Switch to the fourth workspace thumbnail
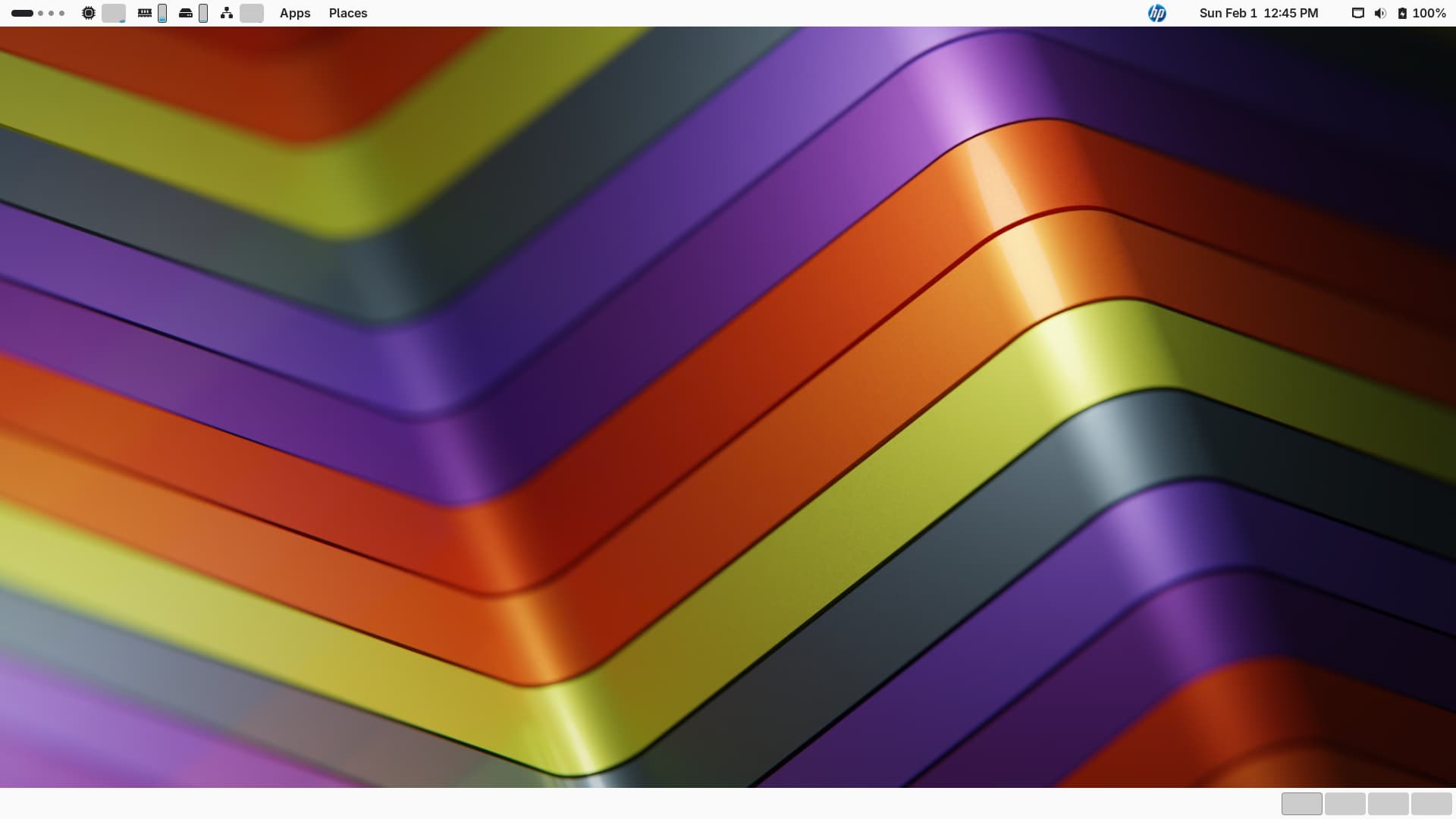Viewport: 1456px width, 819px height. tap(1431, 804)
